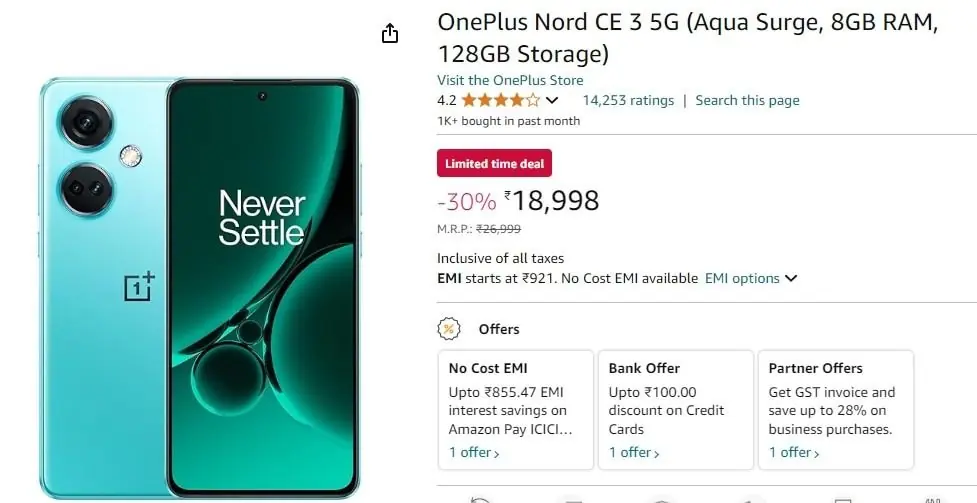Click the Search this page link
Screen dimensions: 977x503
747,100
